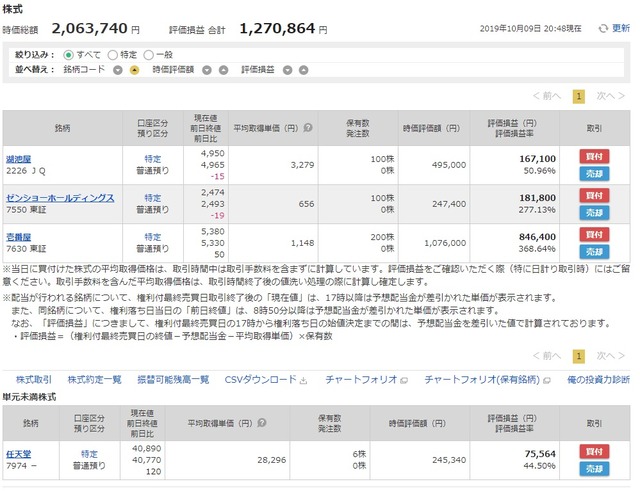Click the 更新 refresh icon

pyautogui.click(x=603, y=29)
